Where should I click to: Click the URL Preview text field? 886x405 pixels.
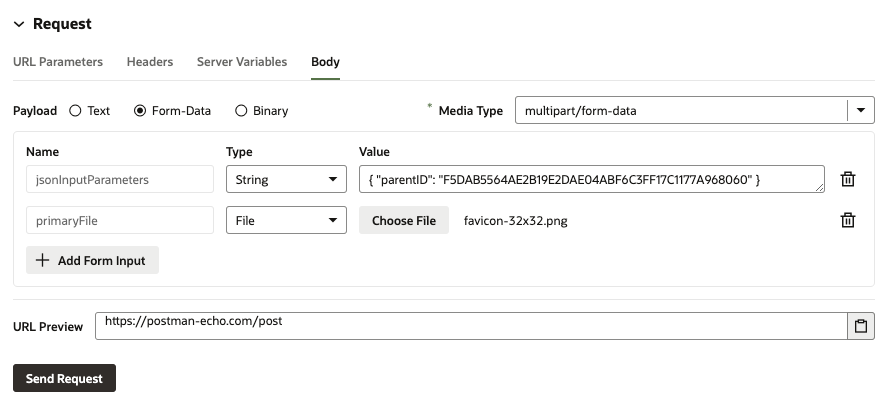pos(470,326)
